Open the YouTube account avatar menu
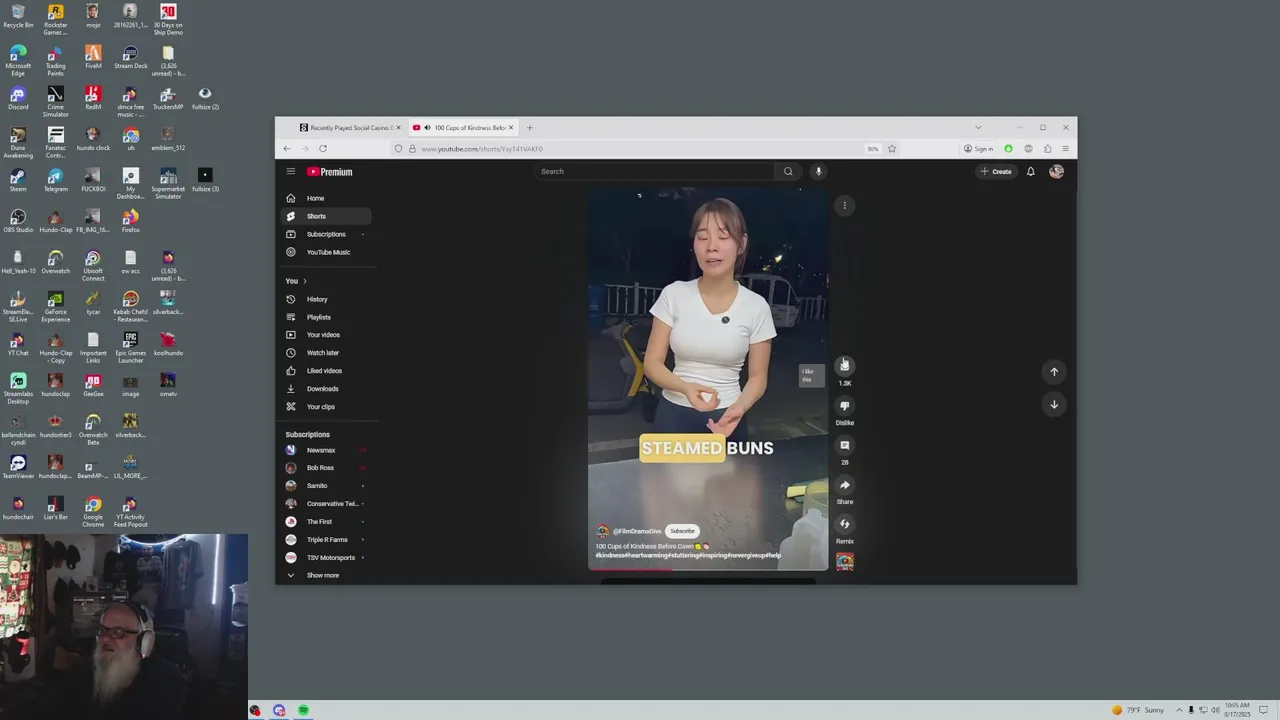 click(x=1056, y=172)
